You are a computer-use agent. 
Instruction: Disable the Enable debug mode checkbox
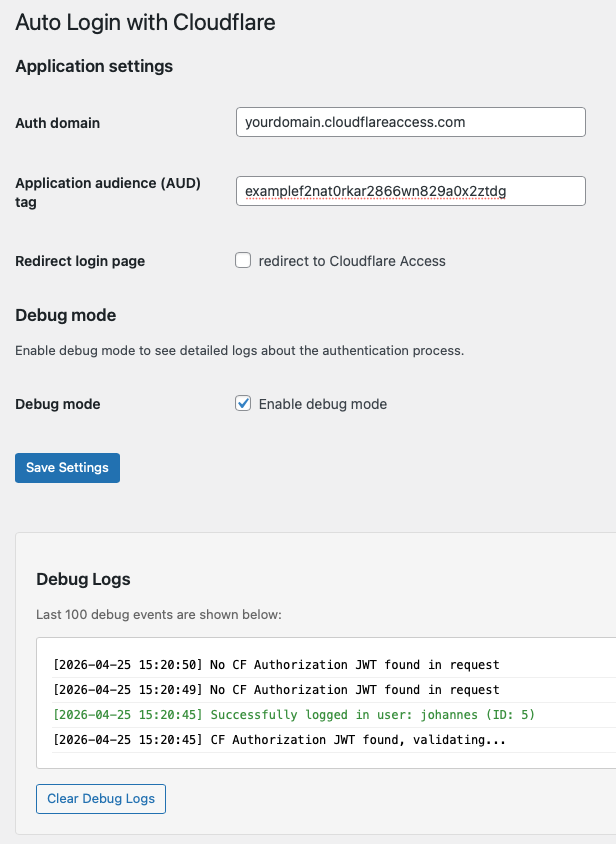coord(243,403)
